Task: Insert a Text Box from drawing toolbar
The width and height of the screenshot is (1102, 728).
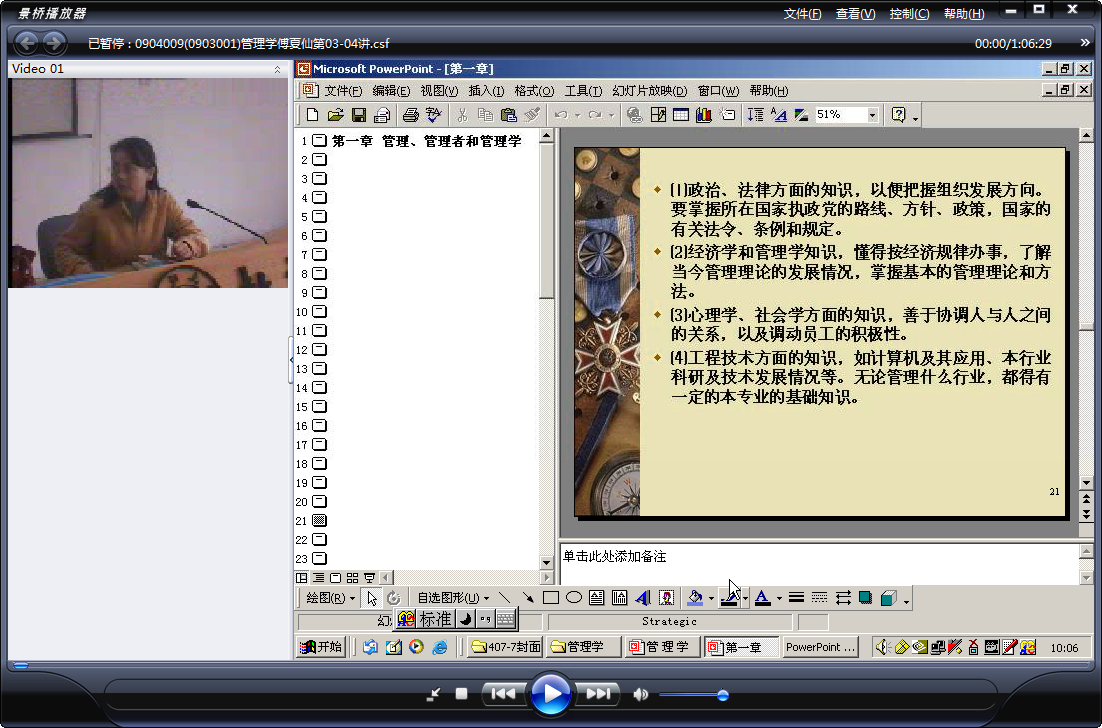Action: 597,598
